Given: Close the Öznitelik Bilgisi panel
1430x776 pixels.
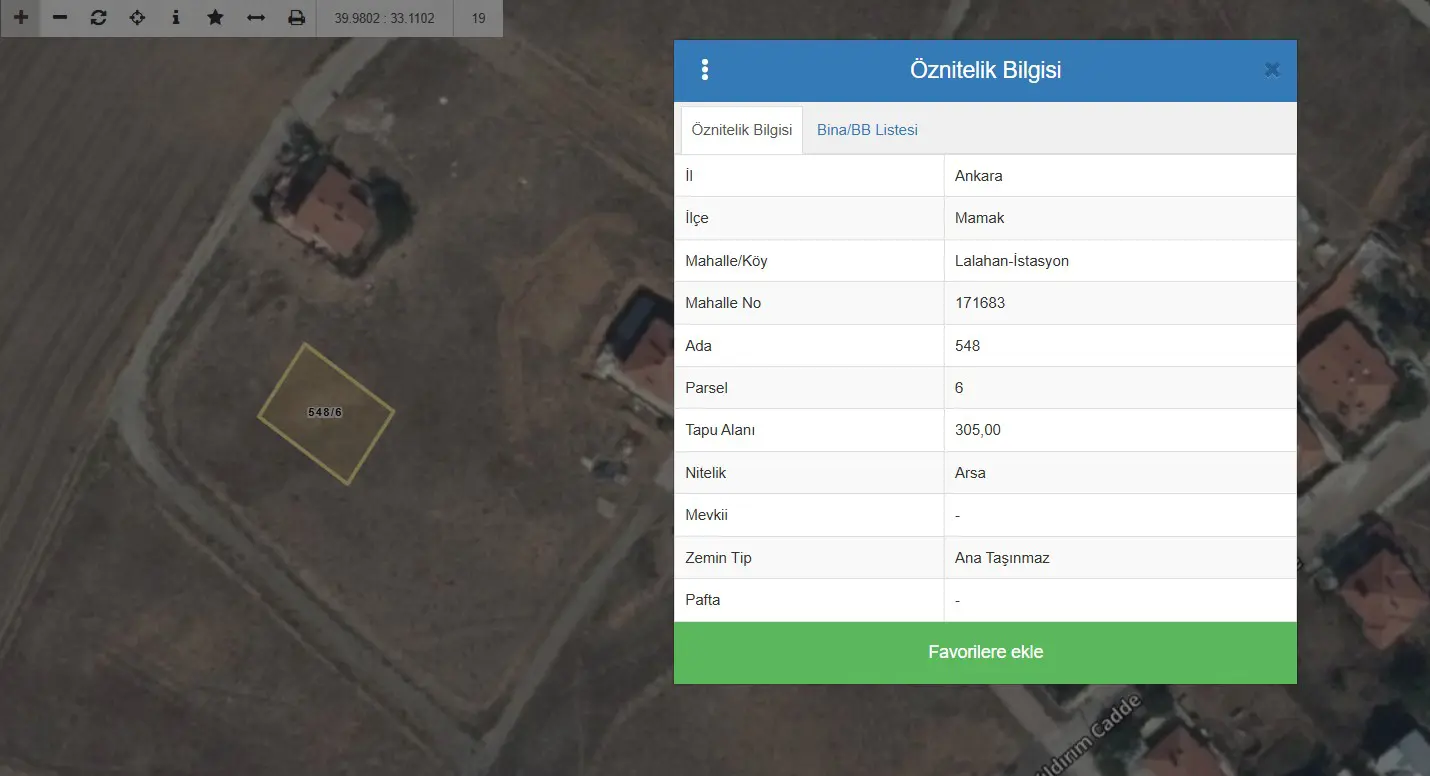Looking at the screenshot, I should coord(1272,70).
